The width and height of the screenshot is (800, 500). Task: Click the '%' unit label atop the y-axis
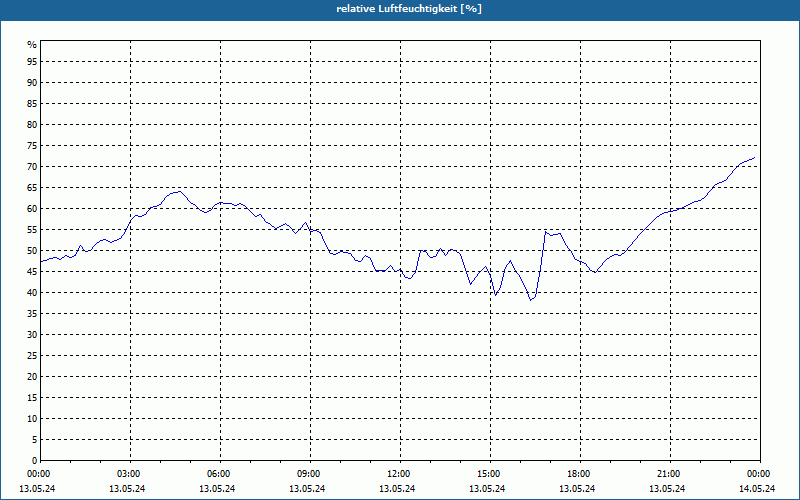pos(32,45)
